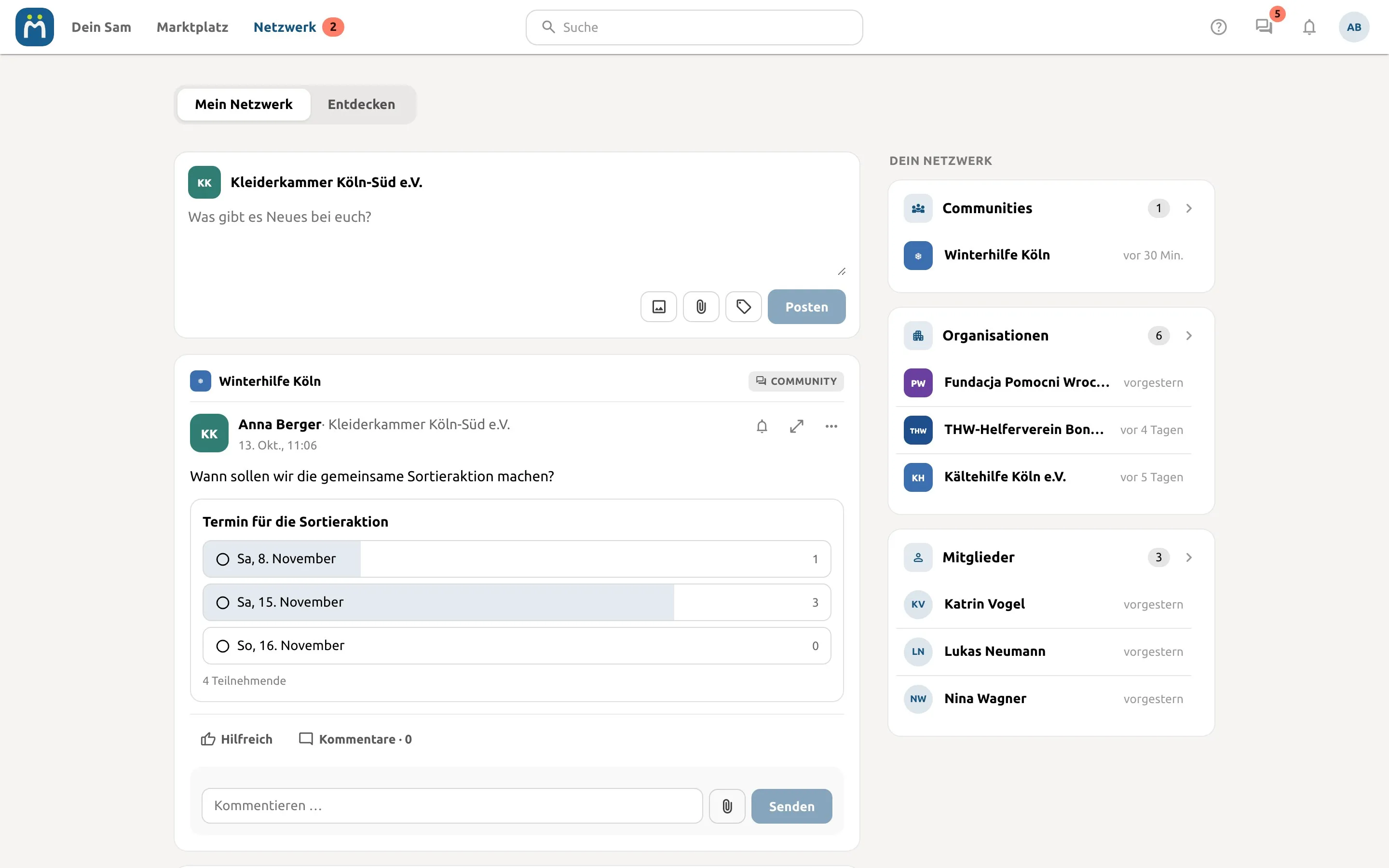Add a tag to the new post
This screenshot has width=1389, height=868.
(743, 307)
